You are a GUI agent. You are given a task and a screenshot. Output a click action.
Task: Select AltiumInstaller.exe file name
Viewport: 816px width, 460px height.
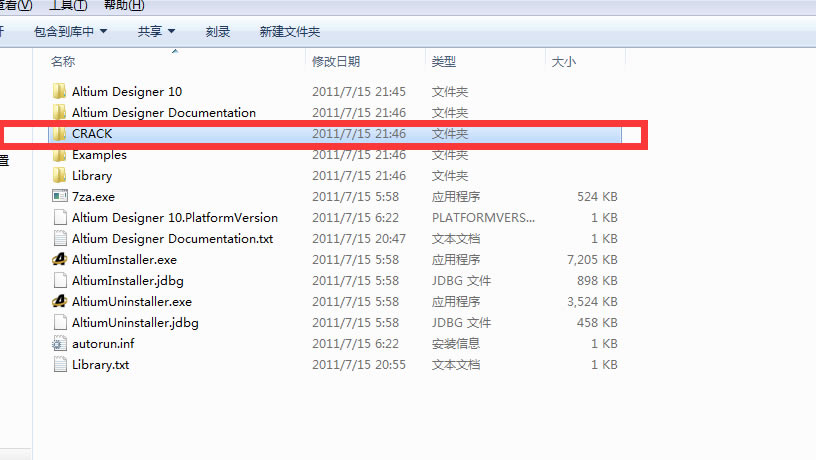[124, 260]
